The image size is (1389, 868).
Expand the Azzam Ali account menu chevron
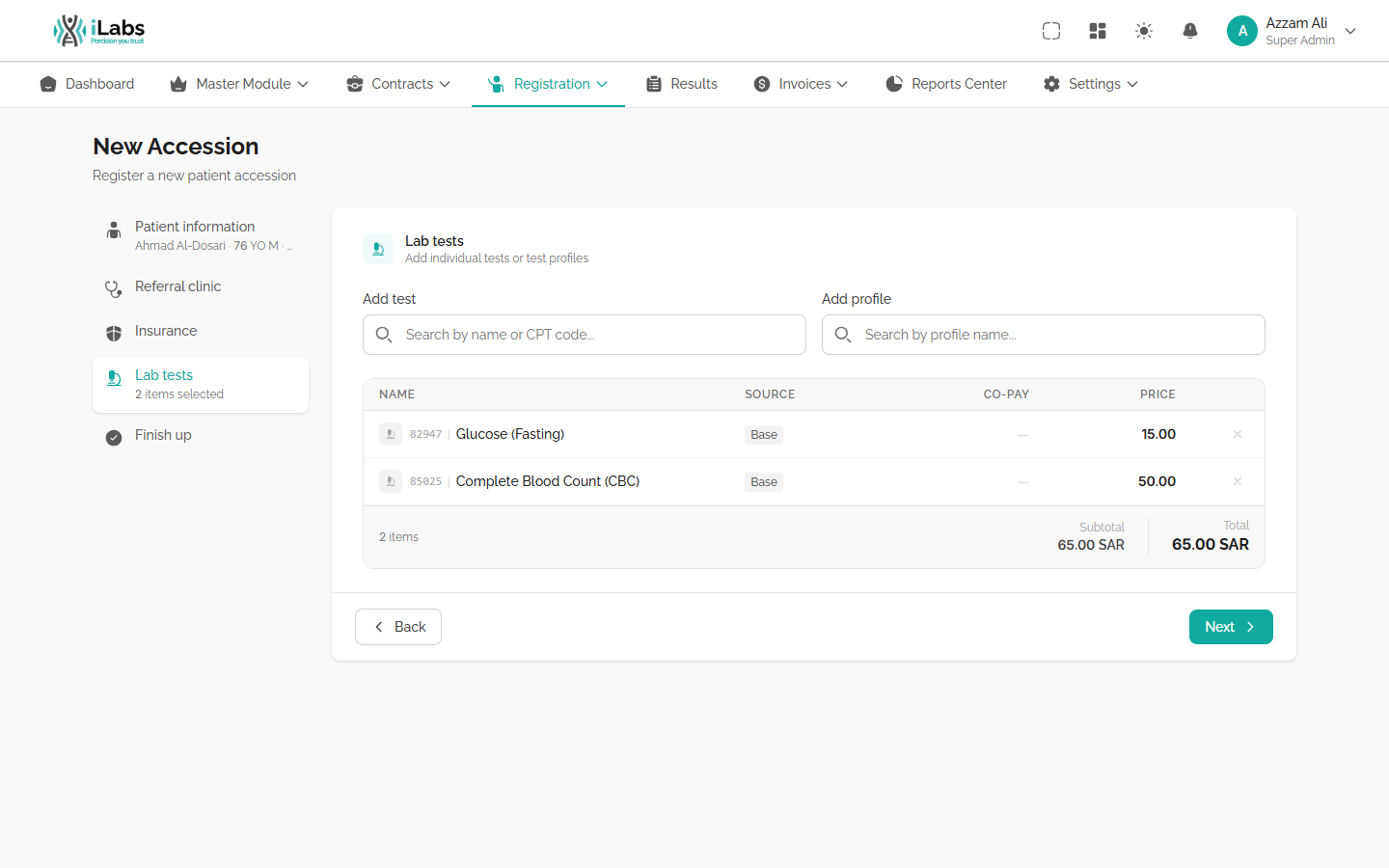tap(1350, 31)
